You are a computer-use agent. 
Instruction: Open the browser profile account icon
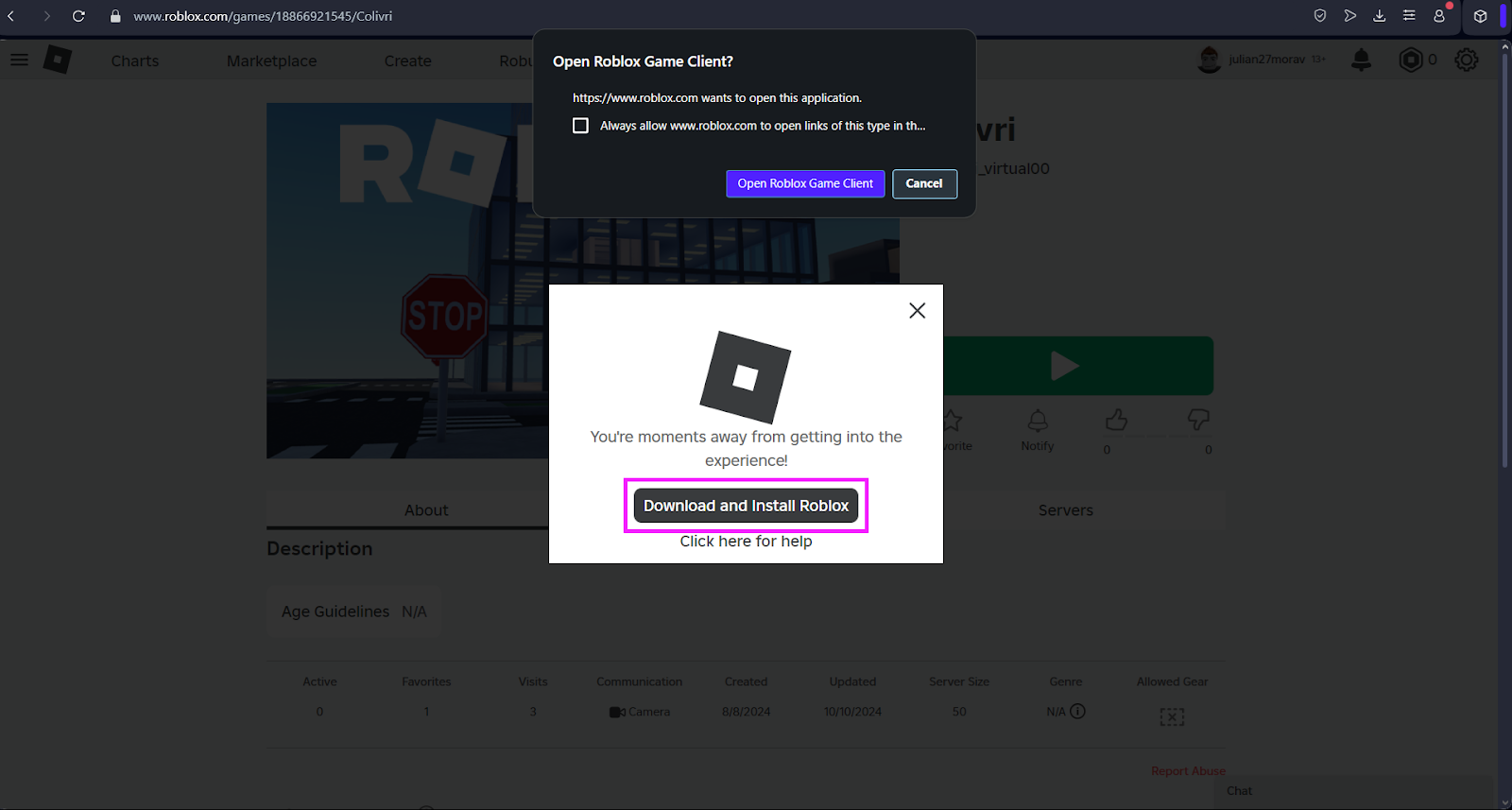click(1439, 15)
